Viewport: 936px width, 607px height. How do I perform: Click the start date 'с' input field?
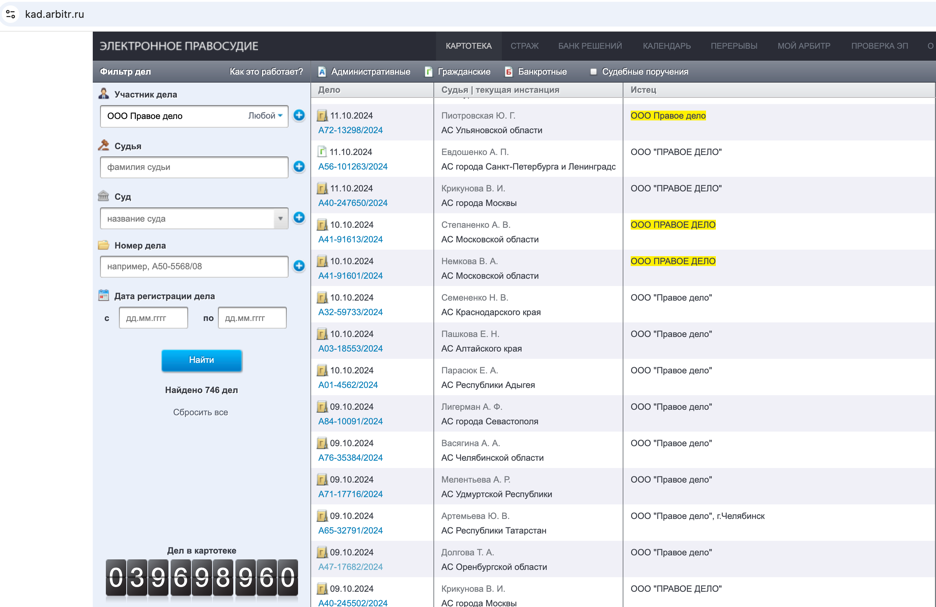[x=153, y=318]
